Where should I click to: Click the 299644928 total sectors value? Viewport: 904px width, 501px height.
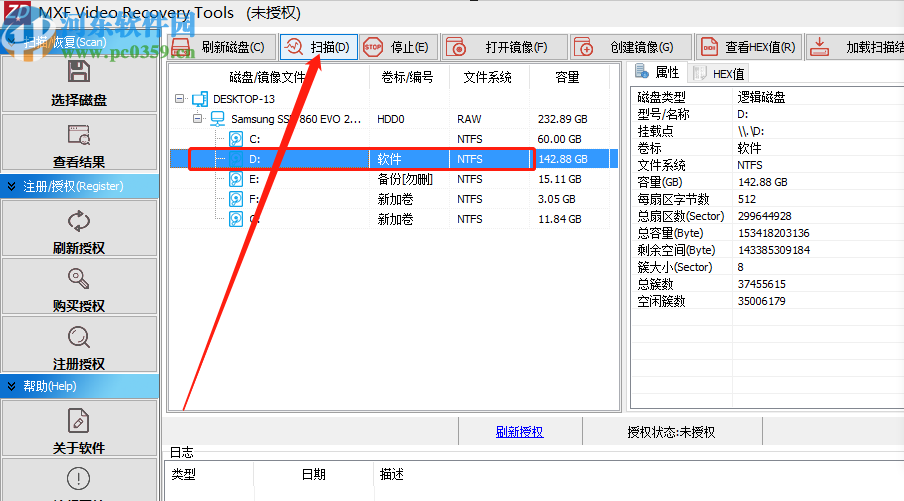tap(764, 216)
